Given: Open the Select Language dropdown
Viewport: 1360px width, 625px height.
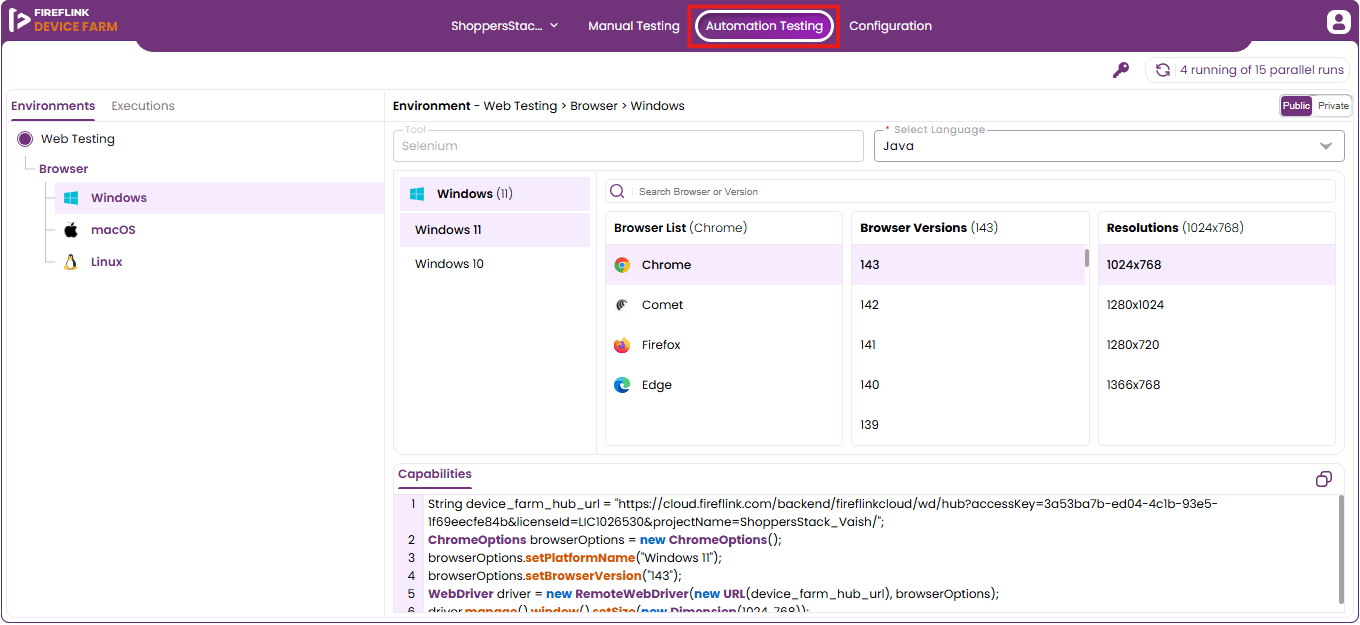Looking at the screenshot, I should click(1109, 146).
